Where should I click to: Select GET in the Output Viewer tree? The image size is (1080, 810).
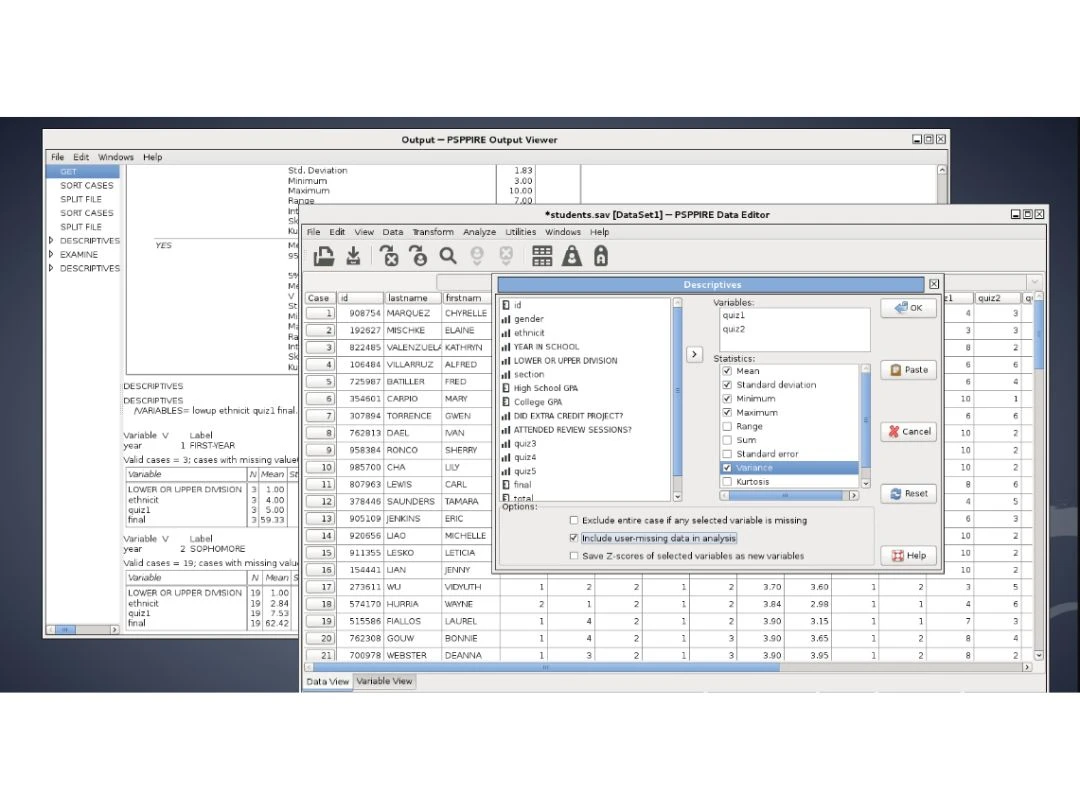point(83,172)
